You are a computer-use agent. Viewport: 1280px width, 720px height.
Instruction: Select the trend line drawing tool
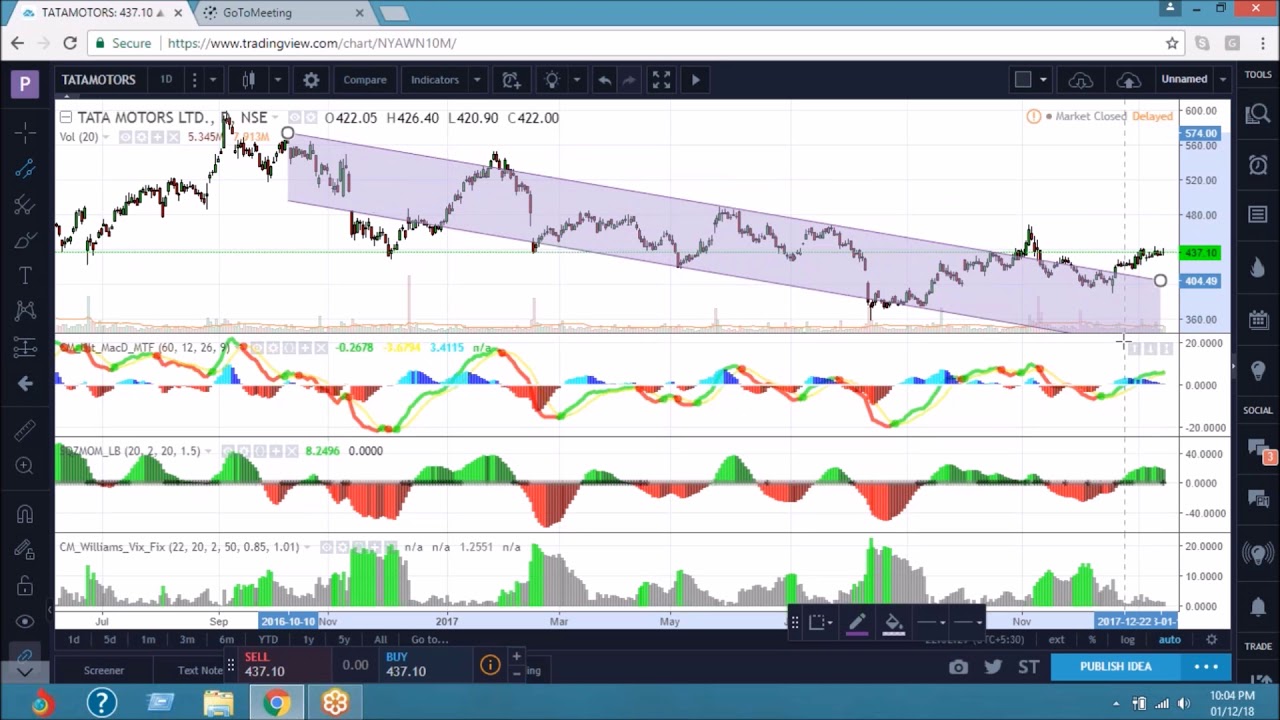[25, 168]
